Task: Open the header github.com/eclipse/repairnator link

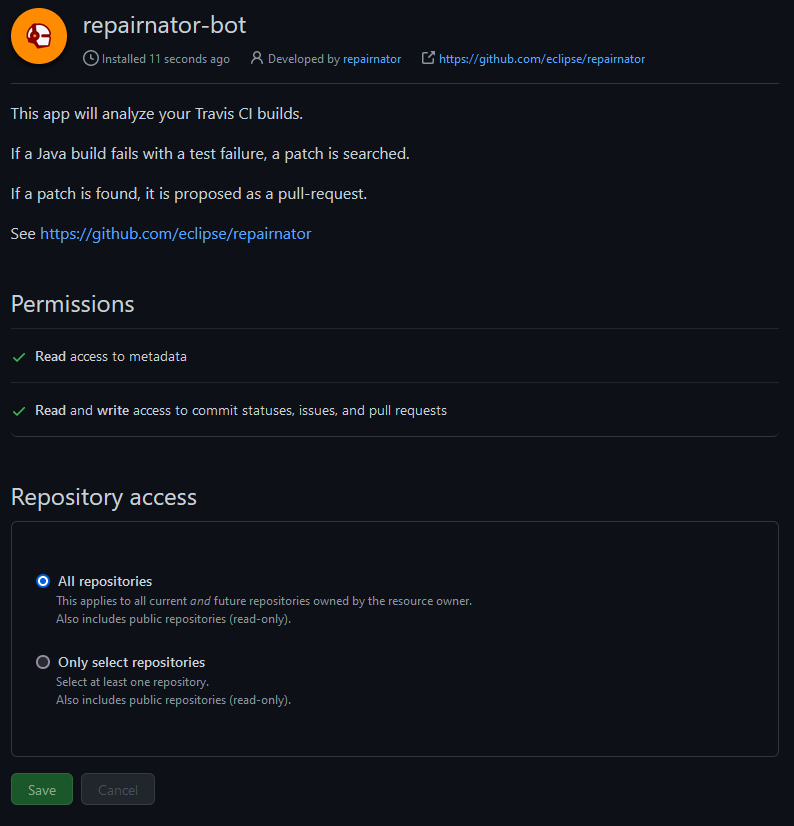Action: [x=542, y=59]
